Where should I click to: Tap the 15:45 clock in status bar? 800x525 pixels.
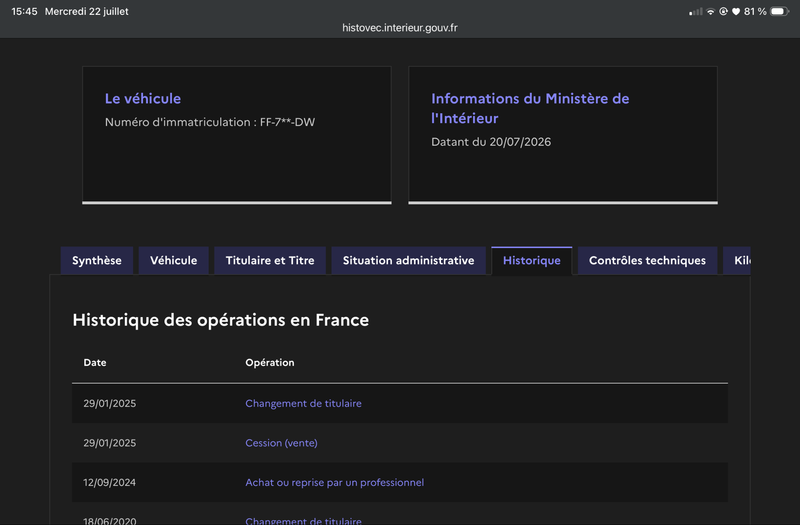(x=24, y=11)
